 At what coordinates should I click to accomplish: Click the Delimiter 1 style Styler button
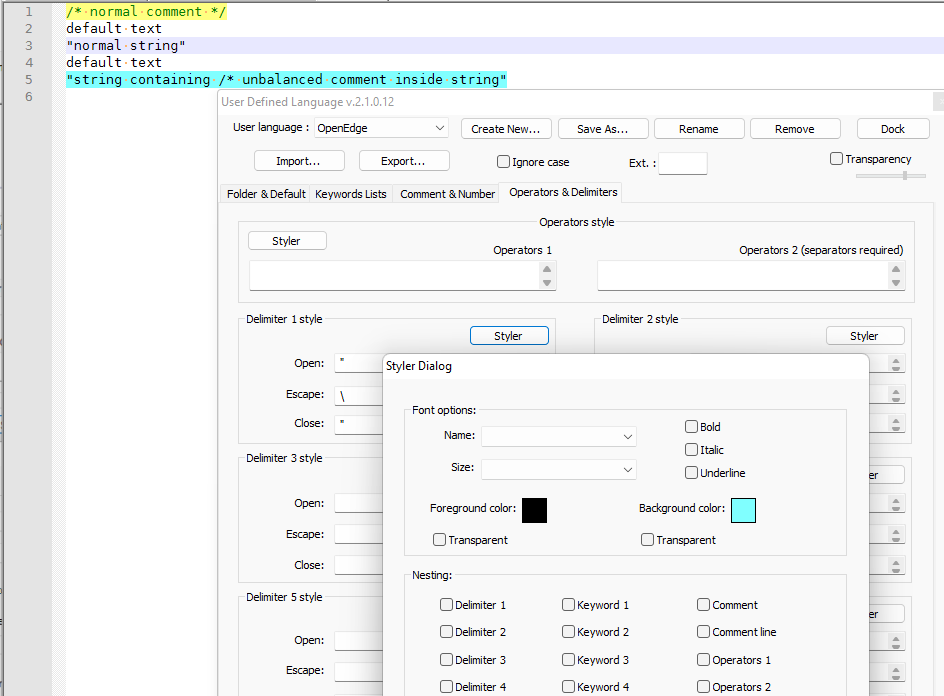(509, 336)
